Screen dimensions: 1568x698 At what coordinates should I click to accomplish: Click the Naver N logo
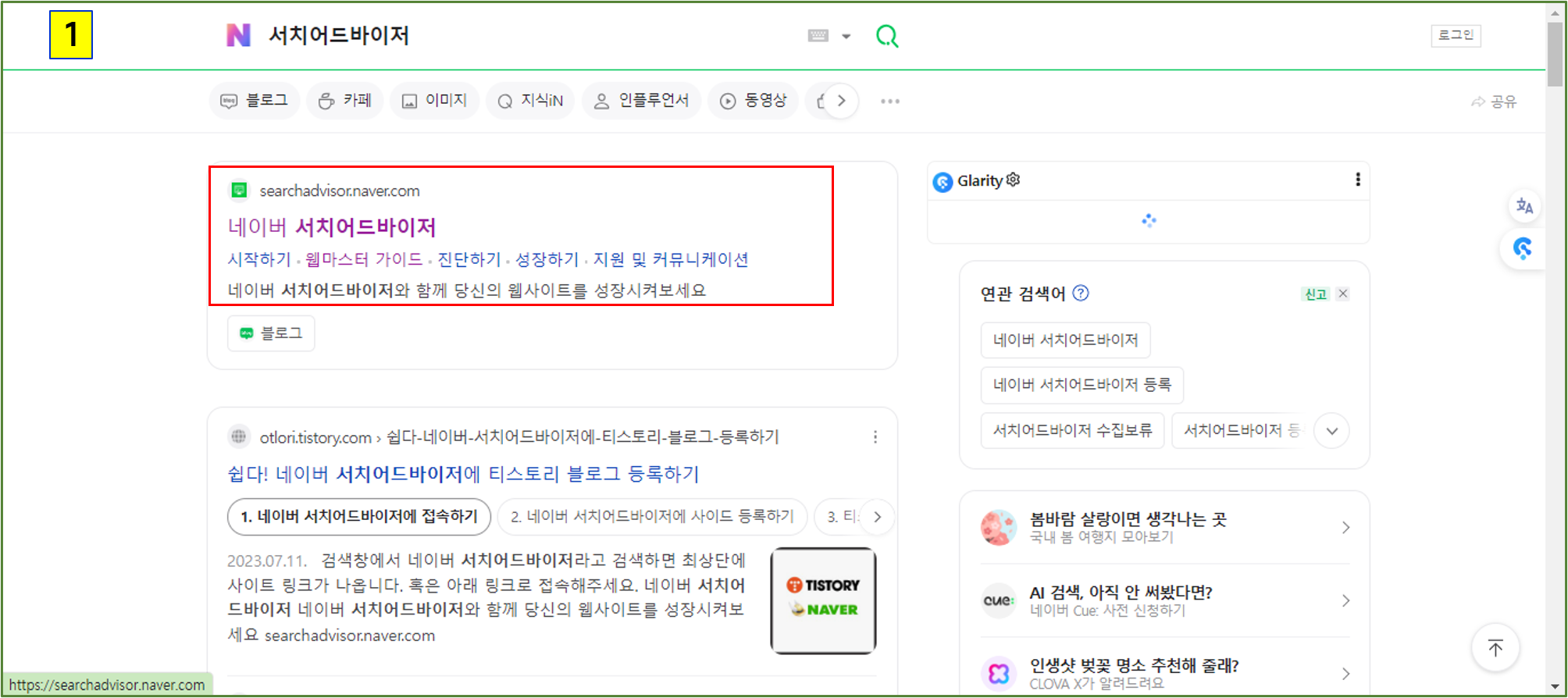point(238,35)
